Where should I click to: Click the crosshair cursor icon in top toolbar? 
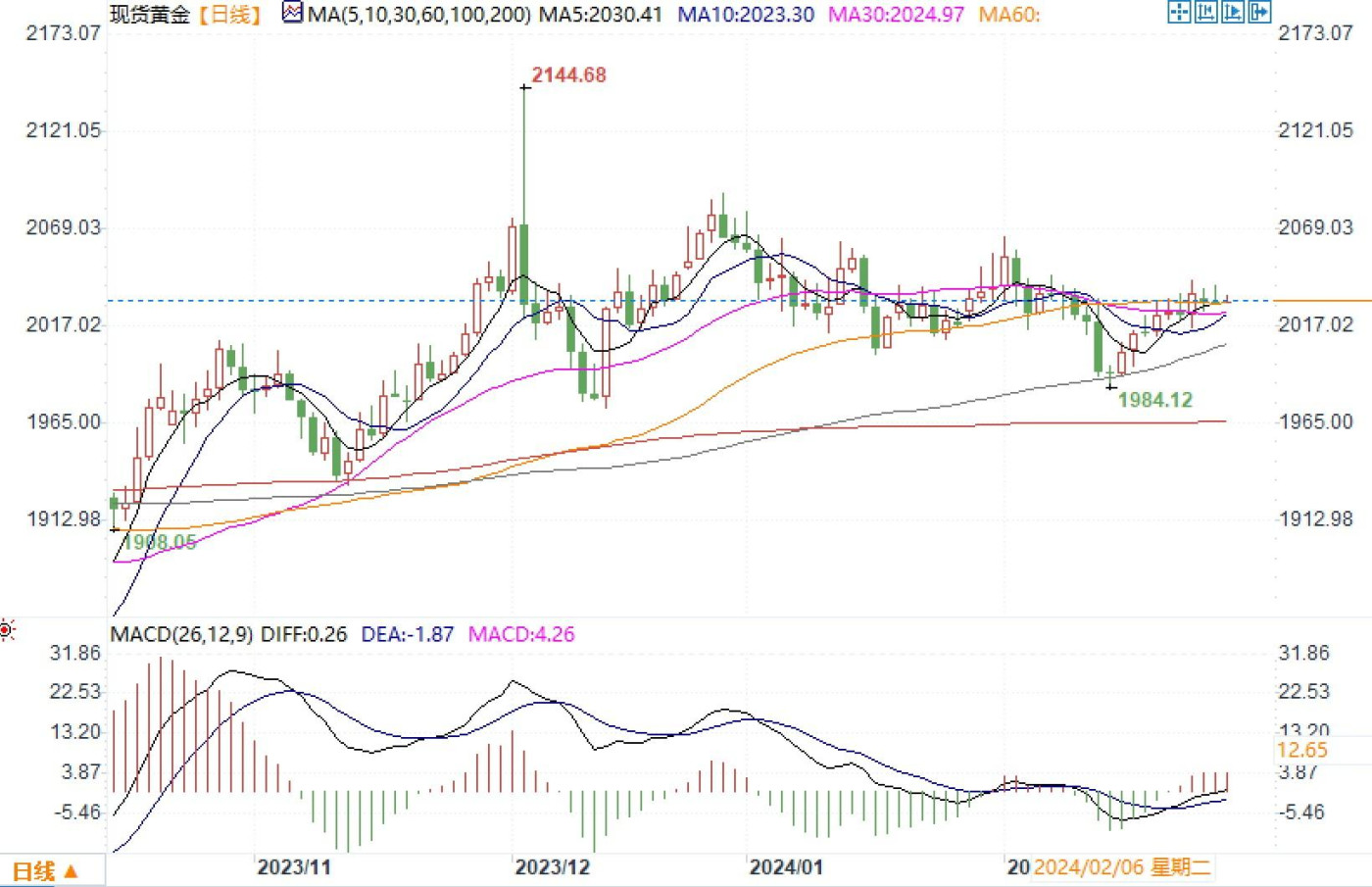tap(1180, 13)
